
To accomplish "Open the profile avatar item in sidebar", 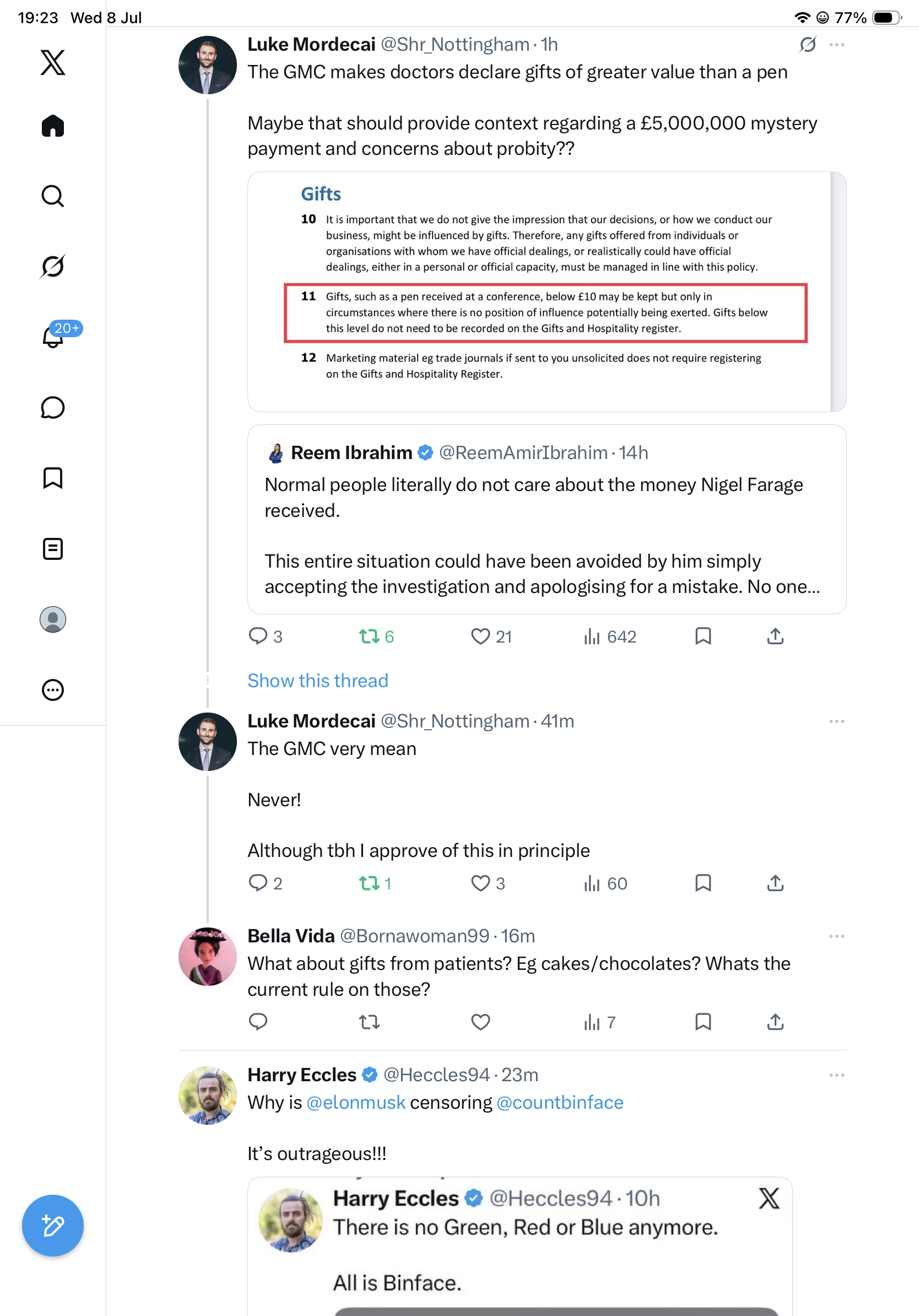I will [x=53, y=619].
